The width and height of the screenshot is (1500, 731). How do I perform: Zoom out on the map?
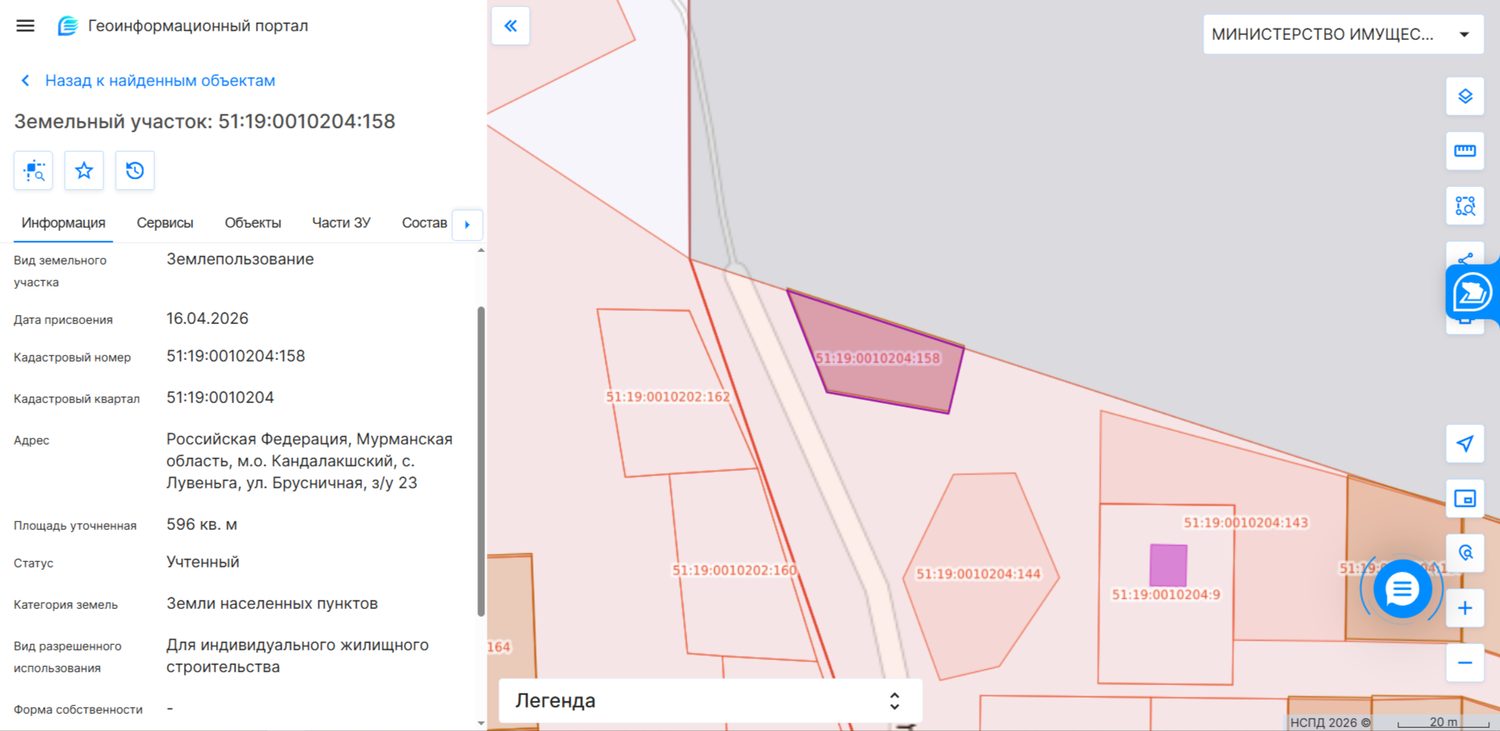[x=1465, y=662]
